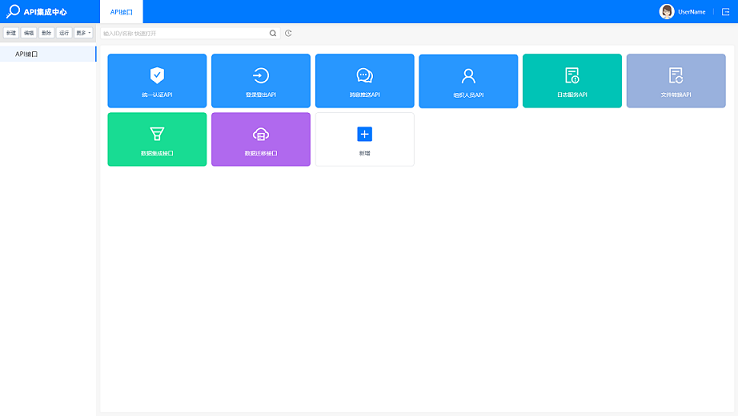
Task: Click the logout icon at top right
Action: tap(726, 12)
